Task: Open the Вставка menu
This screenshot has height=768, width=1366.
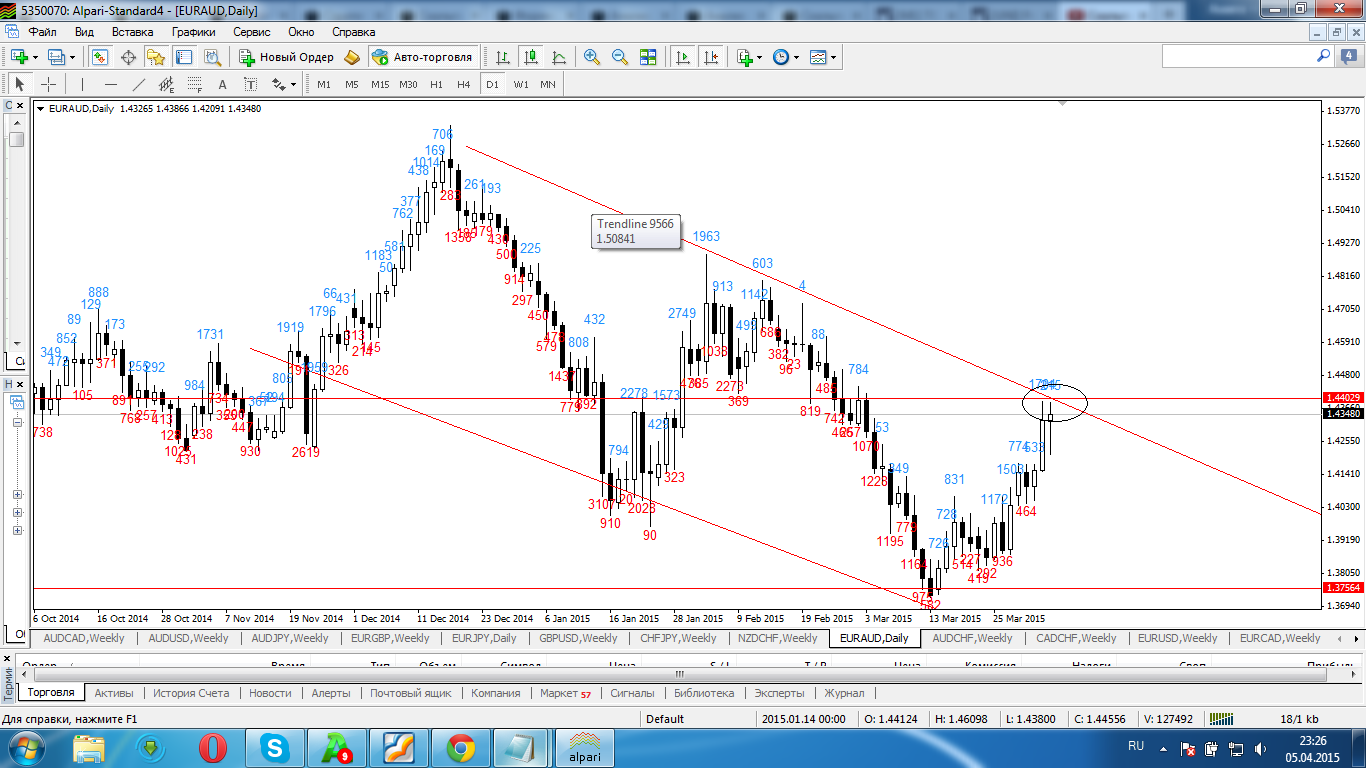Action: pos(132,32)
